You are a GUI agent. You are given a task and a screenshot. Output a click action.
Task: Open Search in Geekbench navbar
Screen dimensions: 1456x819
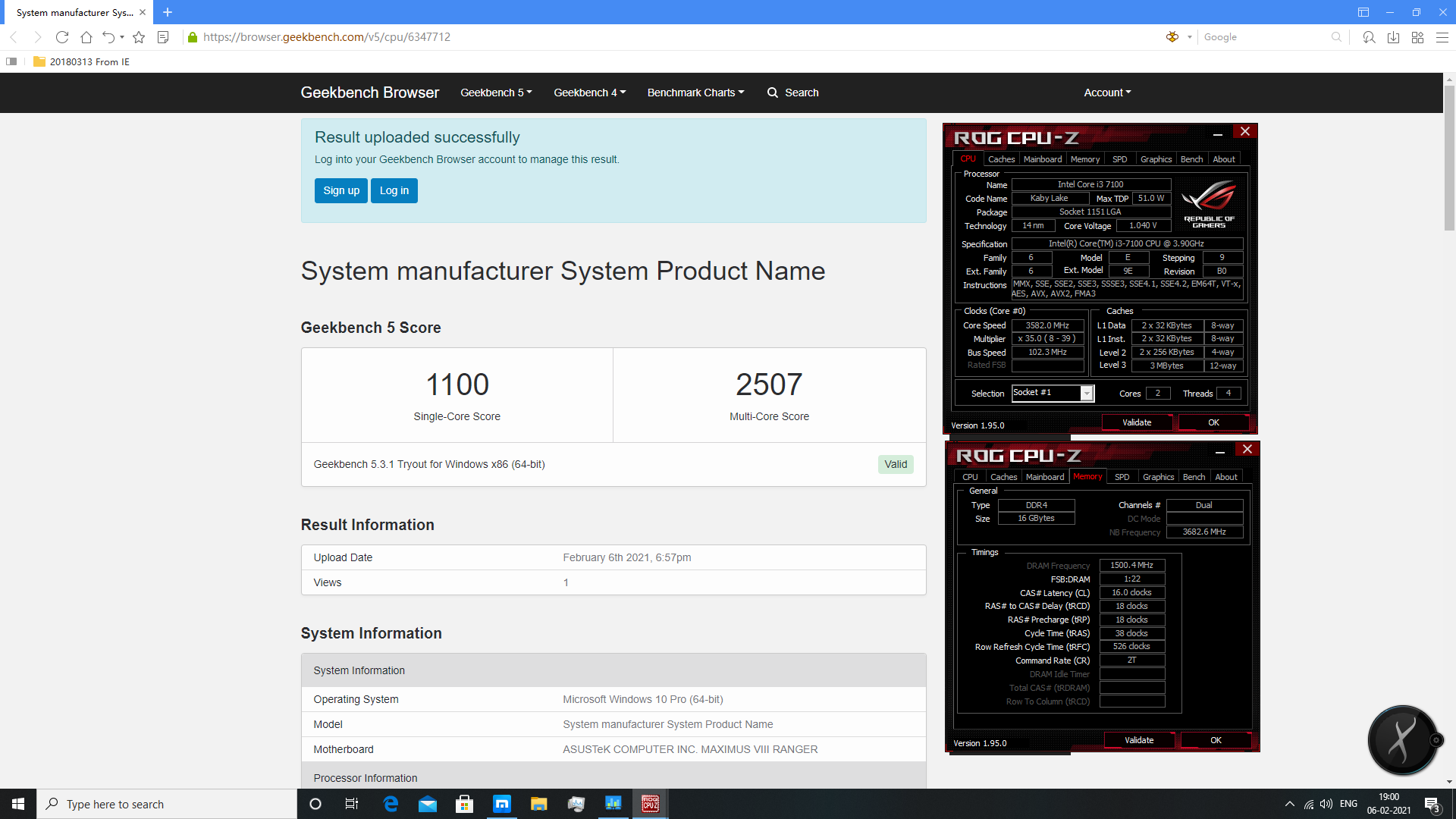792,93
